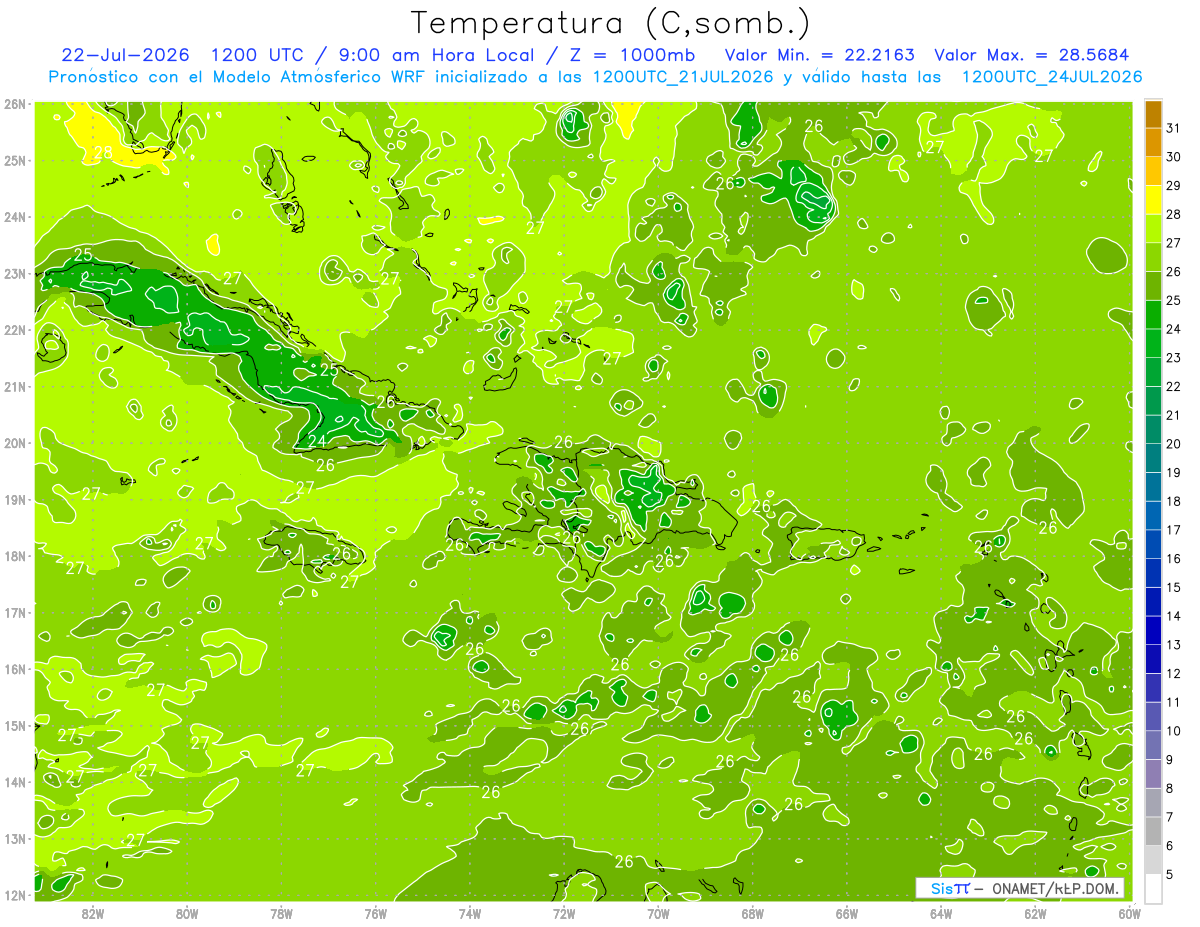Click the color scale value "11"
This screenshot has height=927, width=1200.
1173,703
